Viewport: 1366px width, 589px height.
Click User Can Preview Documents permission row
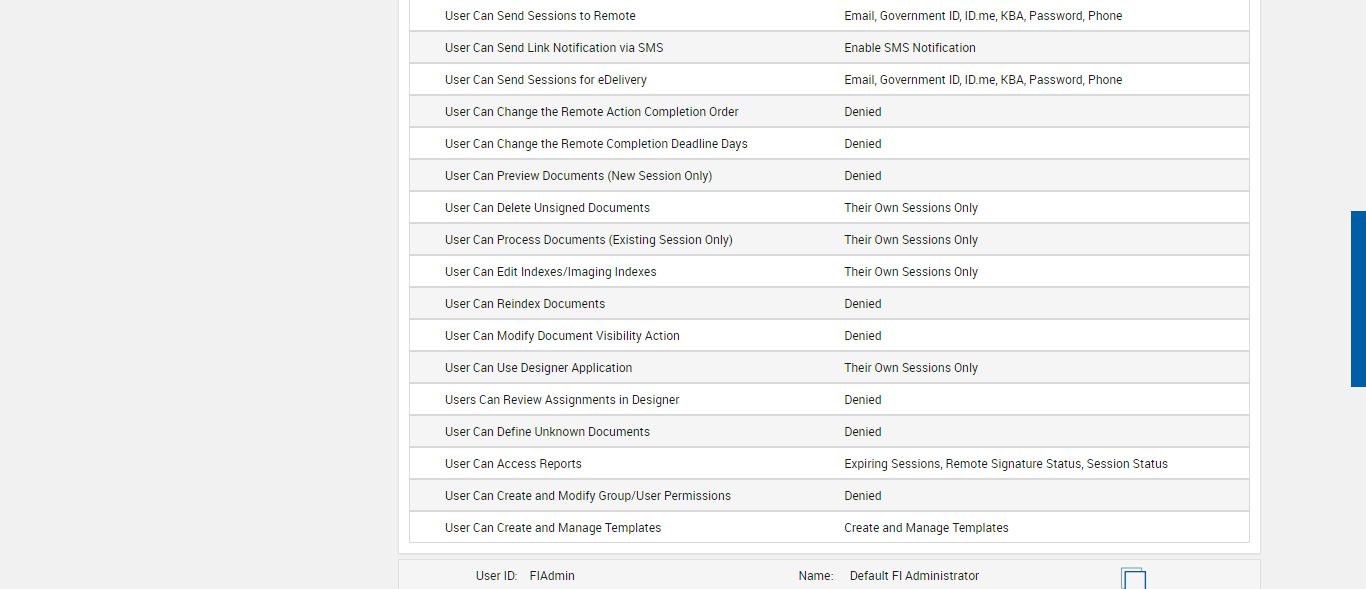coord(578,176)
